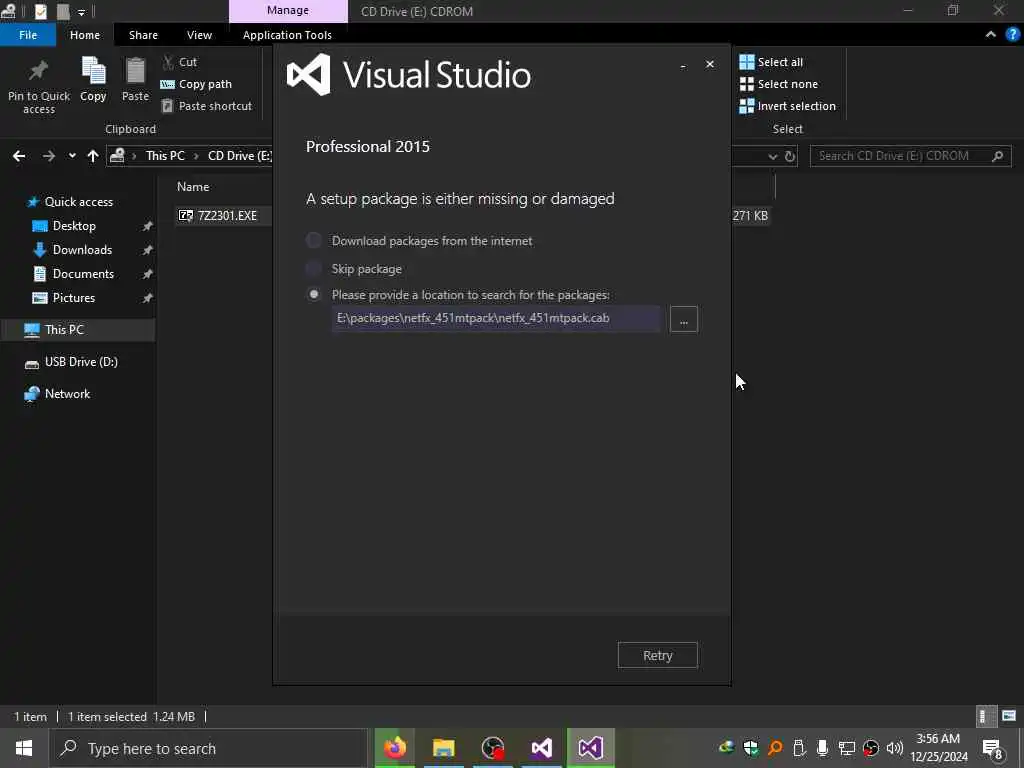Open the browse (...) button for package location
The image size is (1024, 768).
pos(684,319)
